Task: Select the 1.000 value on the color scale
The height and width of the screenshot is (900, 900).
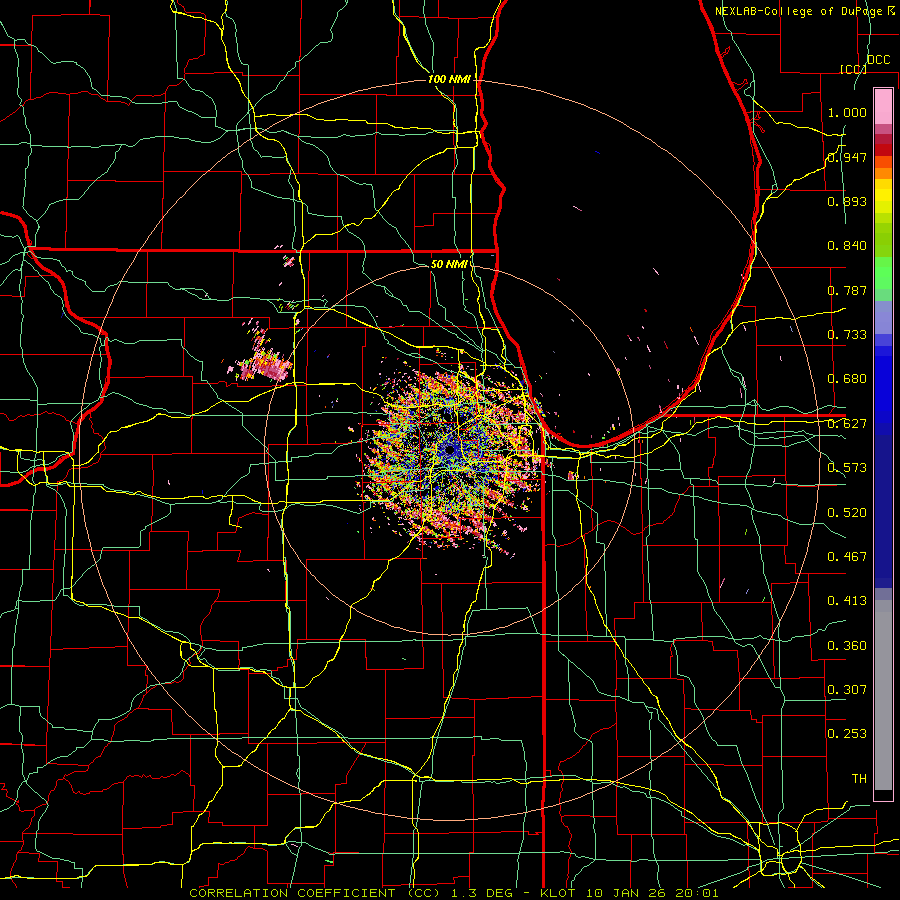Action: tap(847, 112)
